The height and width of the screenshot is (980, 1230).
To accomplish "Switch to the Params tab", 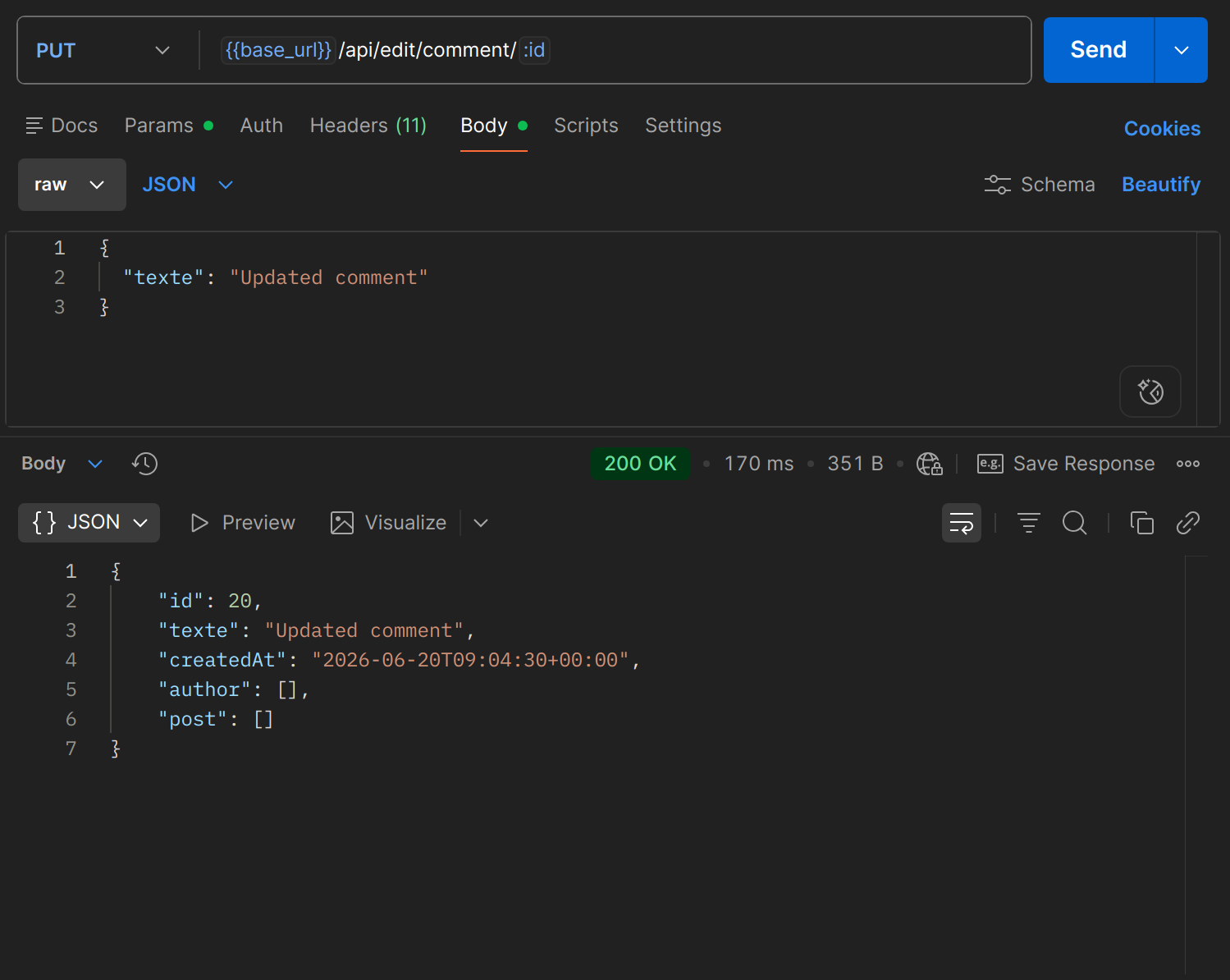I will coord(168,126).
